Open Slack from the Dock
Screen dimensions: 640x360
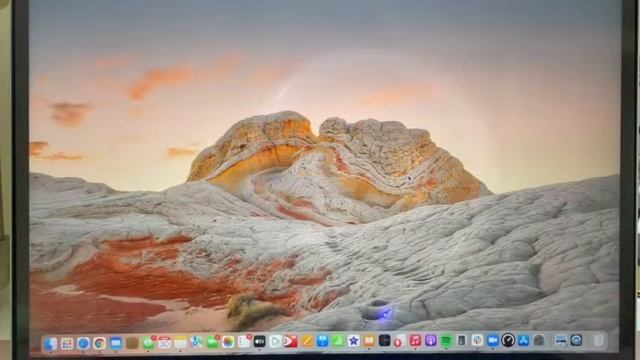point(477,340)
